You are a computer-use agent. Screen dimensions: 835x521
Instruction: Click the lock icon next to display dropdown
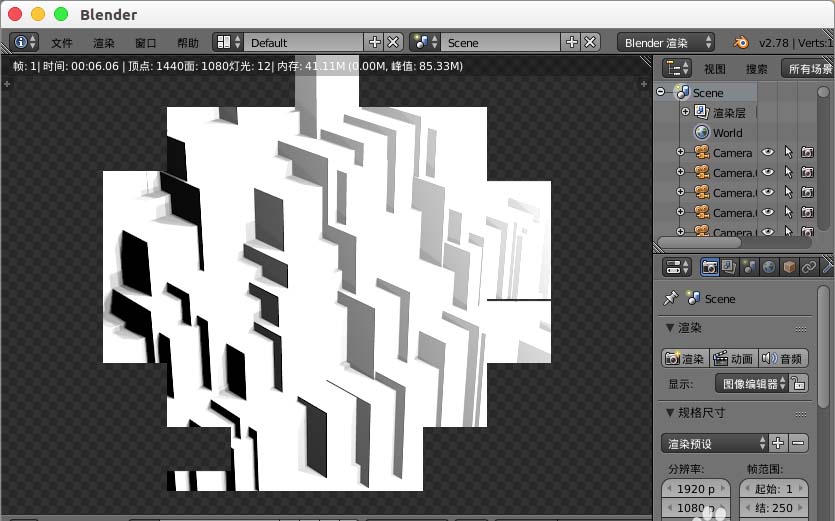(x=798, y=383)
